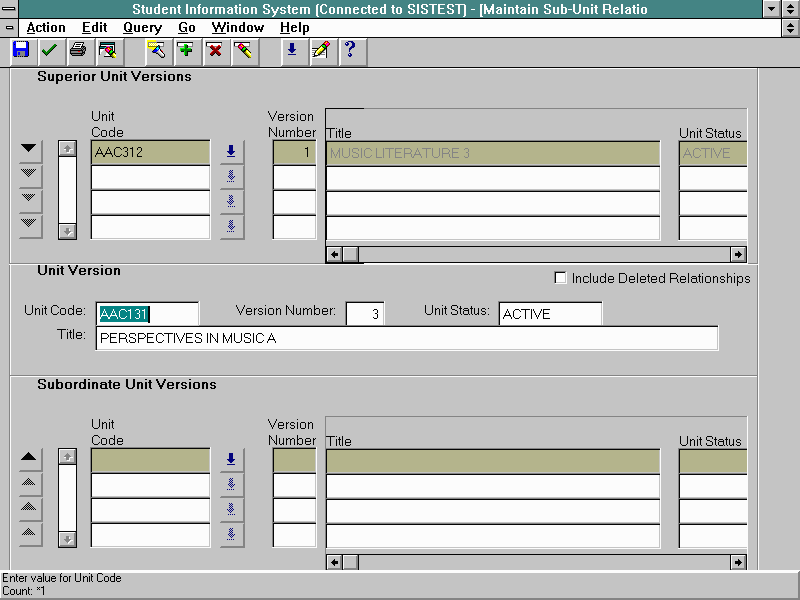Open the Window menu
The image size is (800, 600).
coord(238,28)
